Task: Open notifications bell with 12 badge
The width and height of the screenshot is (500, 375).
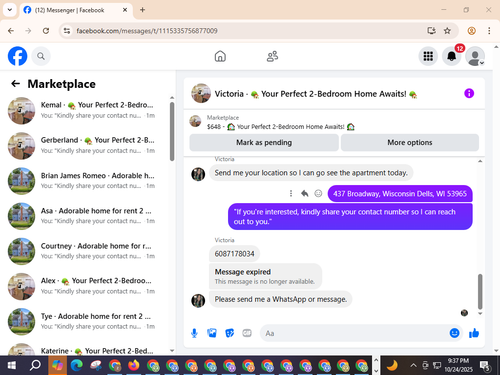Action: coord(452,56)
